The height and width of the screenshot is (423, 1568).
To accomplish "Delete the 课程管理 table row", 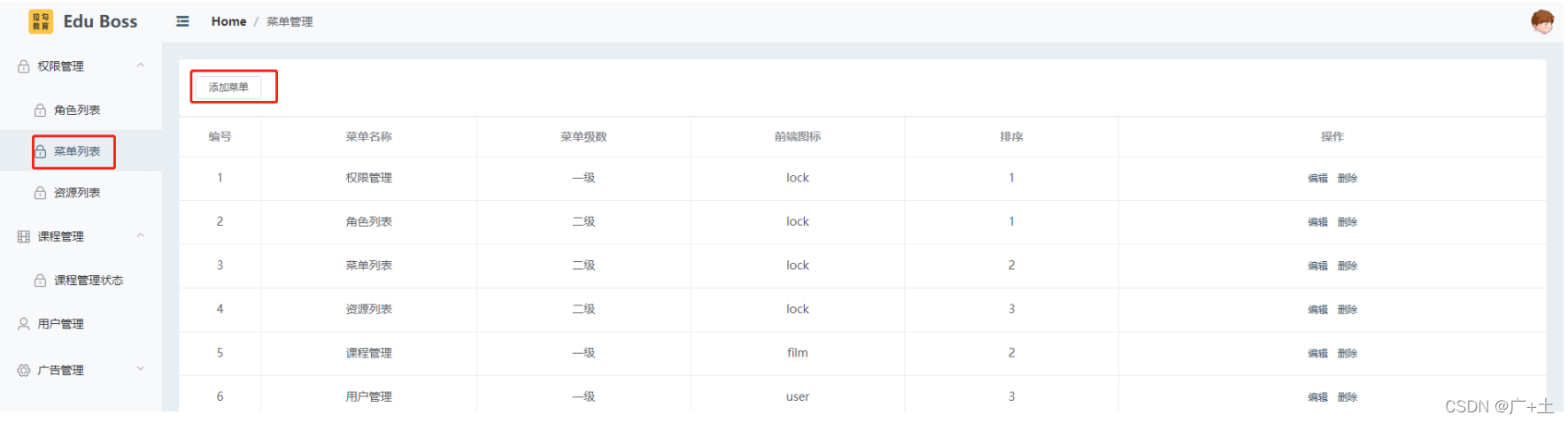I will pyautogui.click(x=1348, y=353).
